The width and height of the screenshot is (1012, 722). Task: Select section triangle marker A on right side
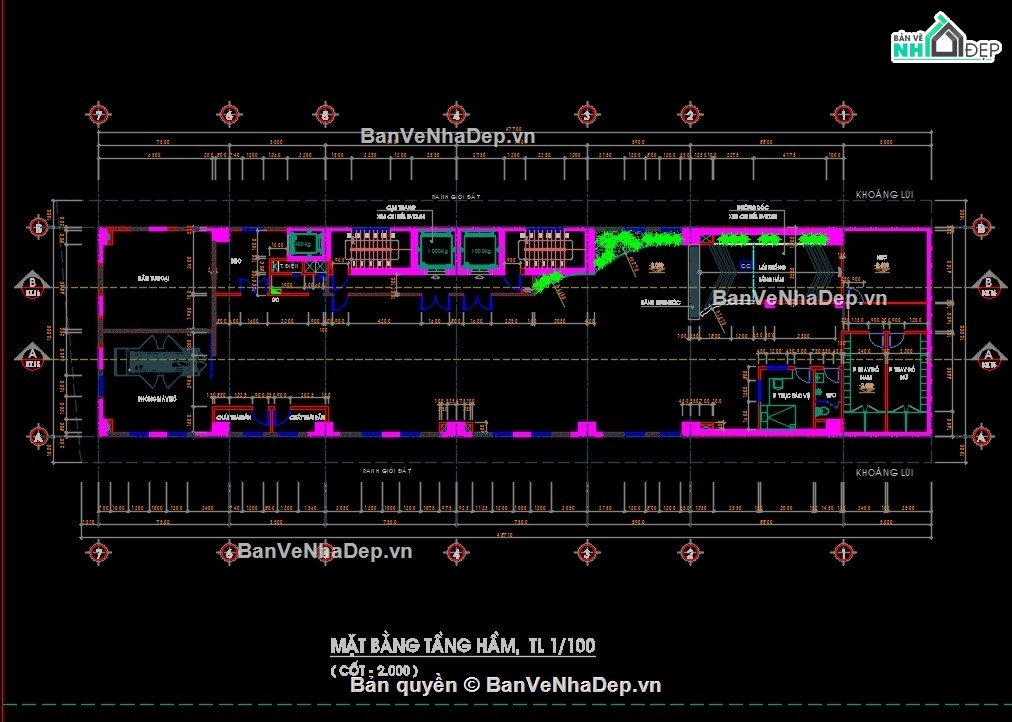(x=987, y=357)
